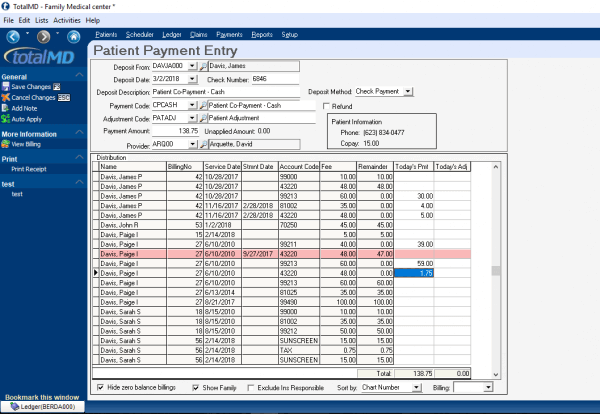Click distribution scrollbar down arrow
600x414 pixels.
click(x=496, y=375)
